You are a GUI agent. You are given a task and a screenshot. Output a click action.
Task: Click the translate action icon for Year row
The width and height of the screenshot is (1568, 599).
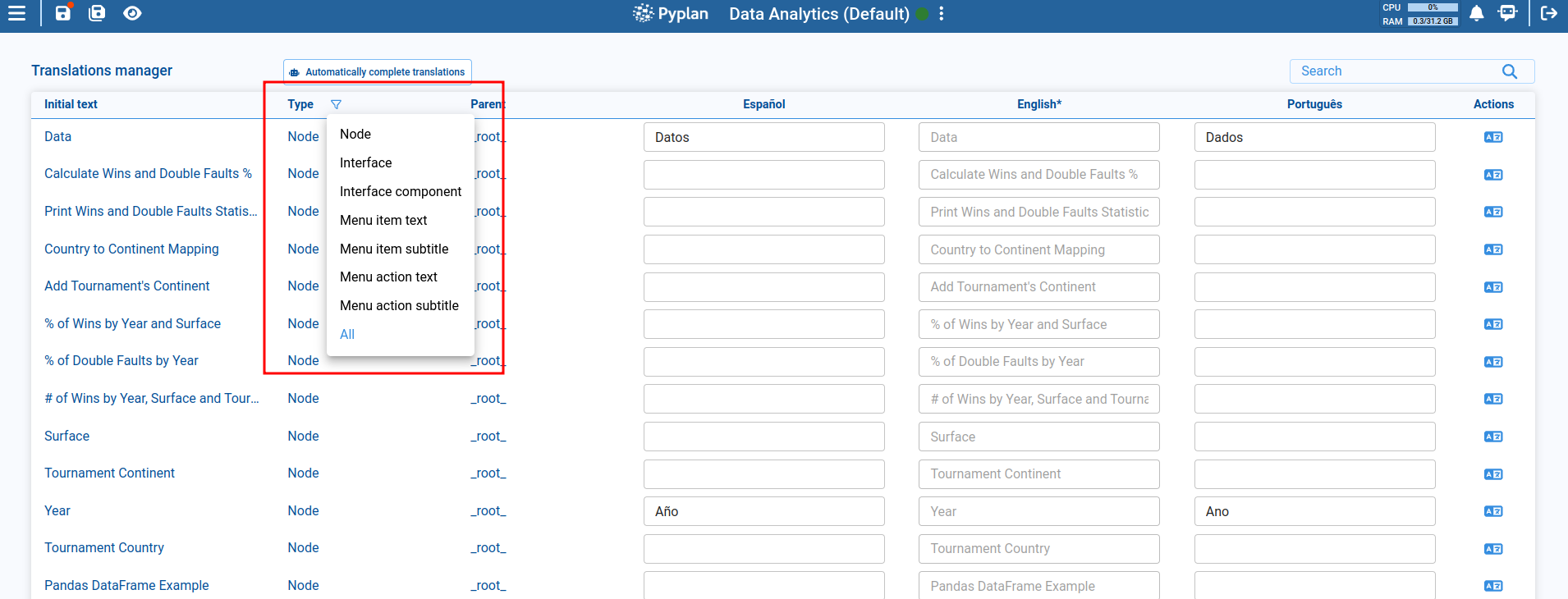pyautogui.click(x=1492, y=511)
